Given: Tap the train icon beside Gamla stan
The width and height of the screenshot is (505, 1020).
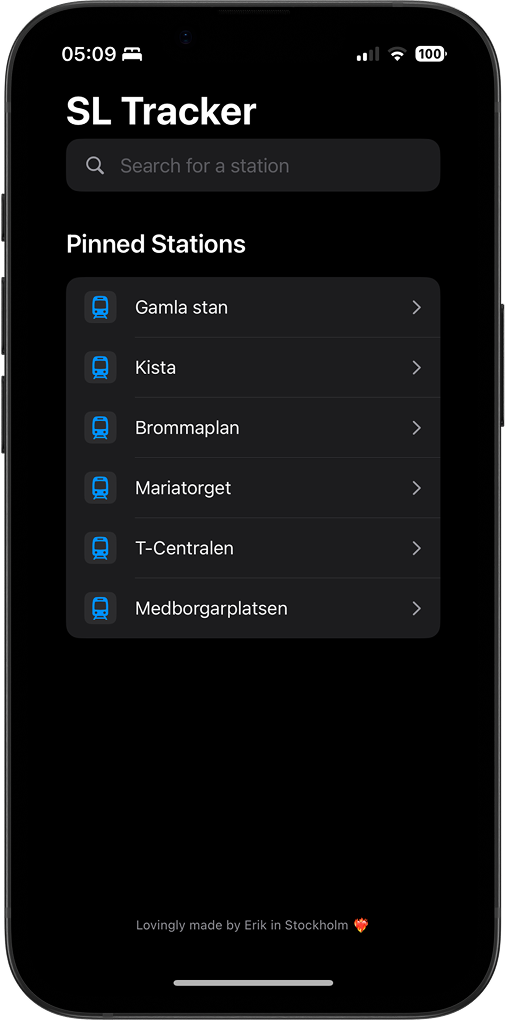Looking at the screenshot, I should coord(100,307).
